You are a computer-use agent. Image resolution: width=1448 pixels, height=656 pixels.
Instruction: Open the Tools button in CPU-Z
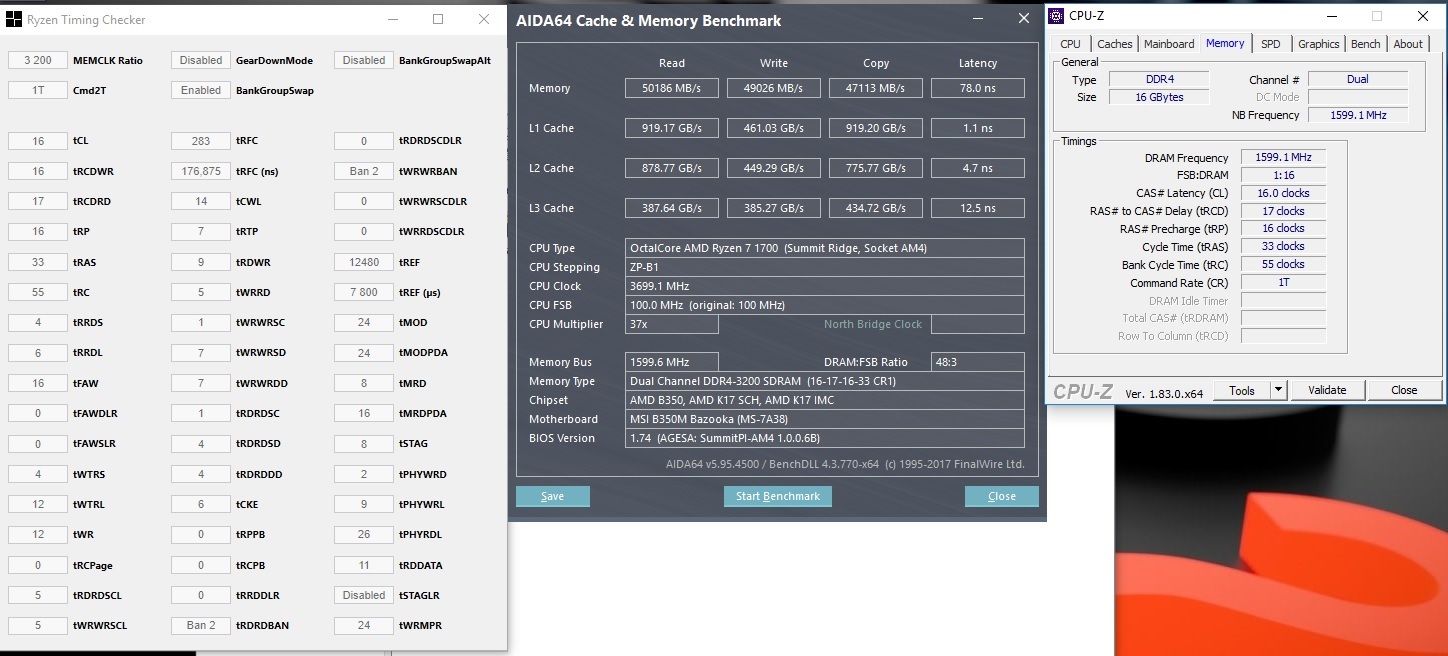click(x=1241, y=390)
